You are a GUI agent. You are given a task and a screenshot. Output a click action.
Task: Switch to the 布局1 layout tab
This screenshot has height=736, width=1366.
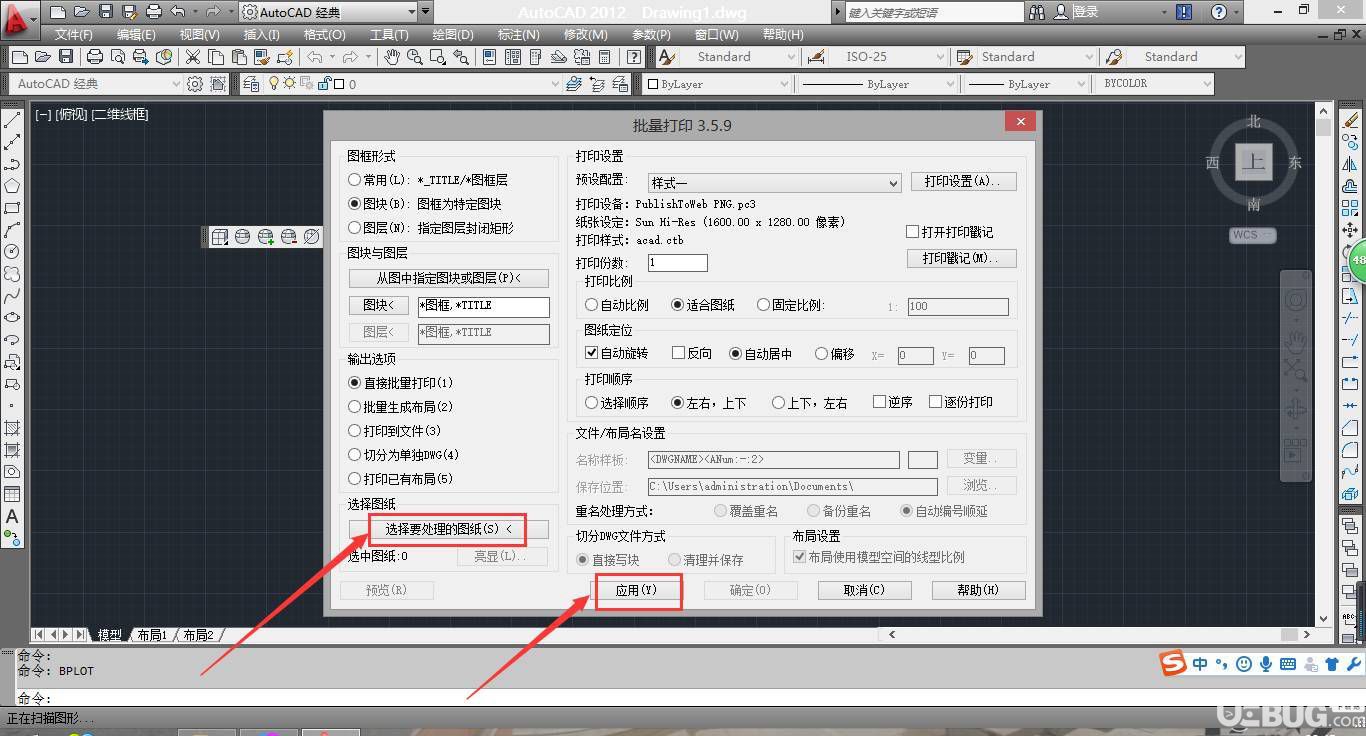(151, 635)
